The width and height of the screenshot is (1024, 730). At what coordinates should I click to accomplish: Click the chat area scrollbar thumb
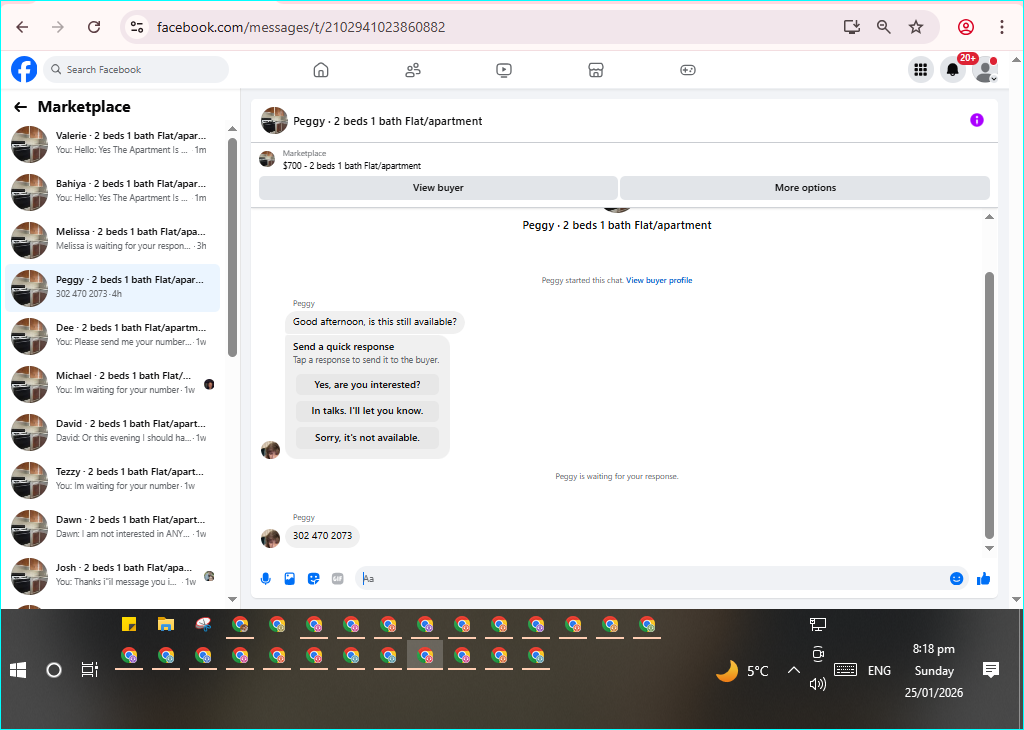[989, 405]
